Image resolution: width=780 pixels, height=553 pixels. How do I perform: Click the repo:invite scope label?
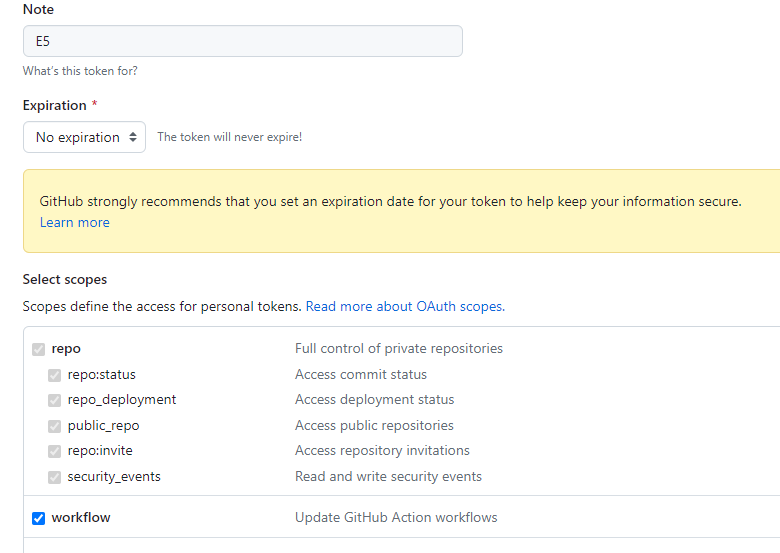coord(100,450)
